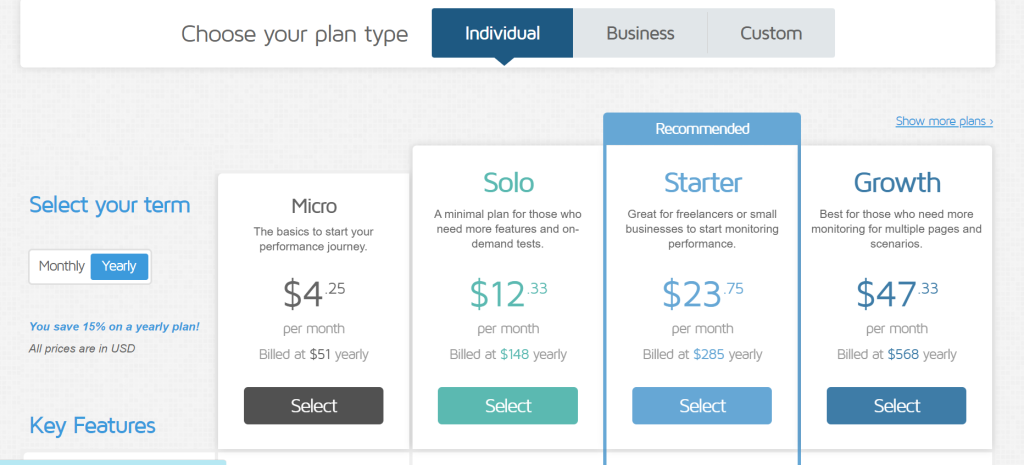Click the Billed at $148 yearly text
The height and width of the screenshot is (465, 1024).
[508, 354]
